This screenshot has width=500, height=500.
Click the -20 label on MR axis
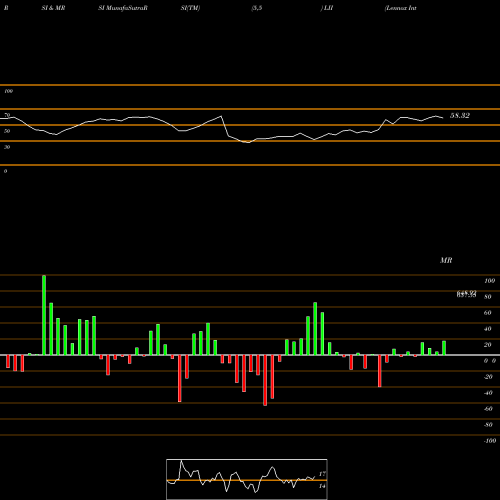click(488, 377)
